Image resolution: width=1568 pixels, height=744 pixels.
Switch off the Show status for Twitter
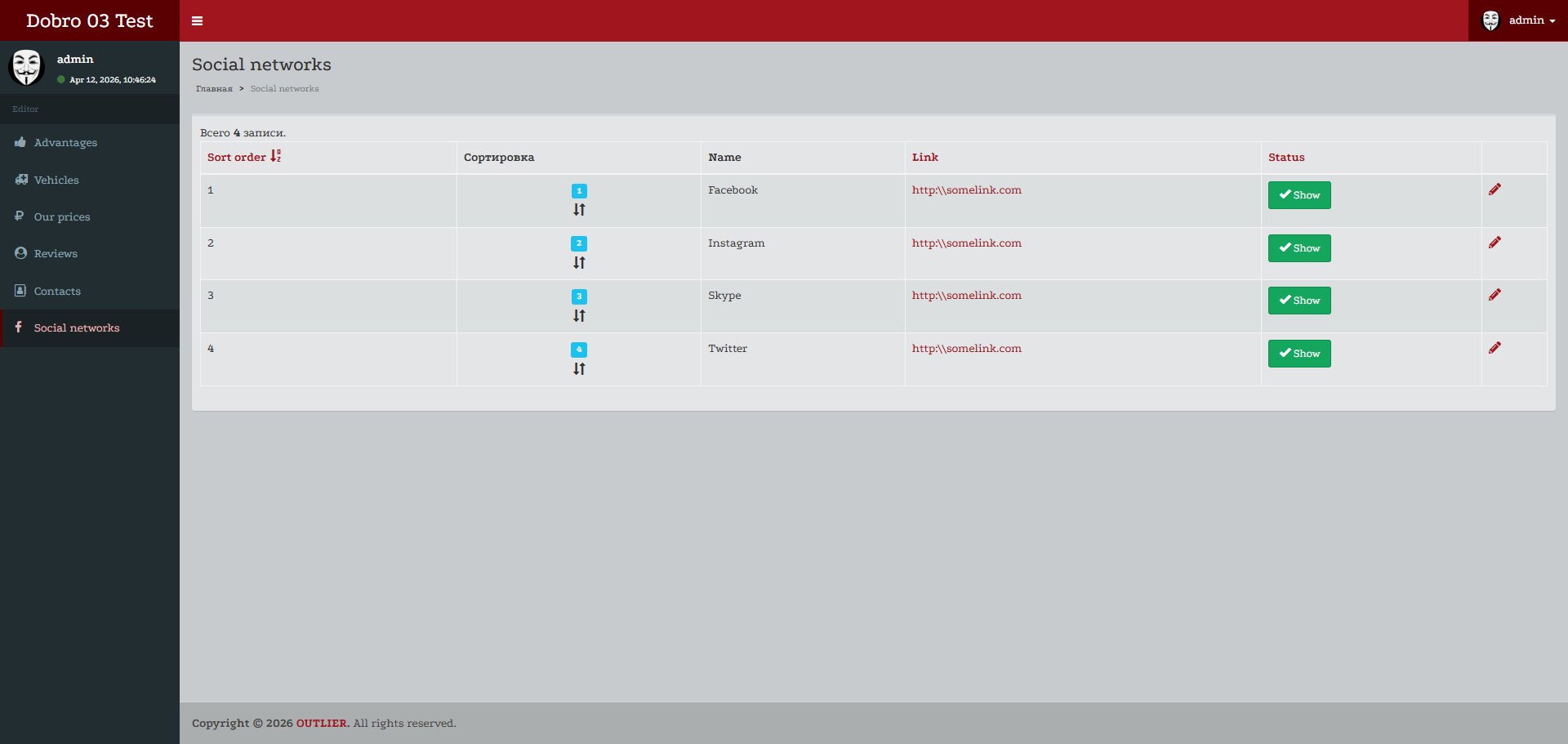click(x=1298, y=354)
